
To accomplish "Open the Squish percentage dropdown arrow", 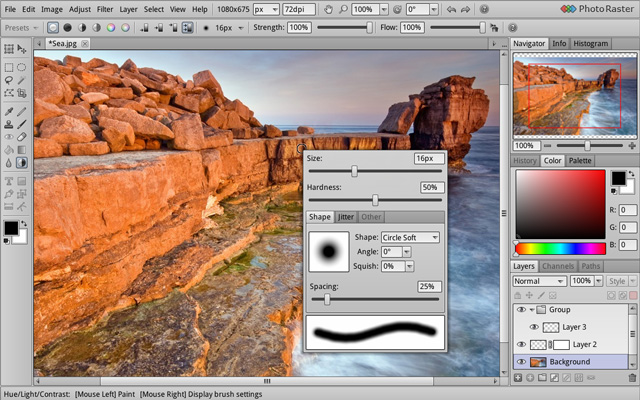I will pos(409,266).
